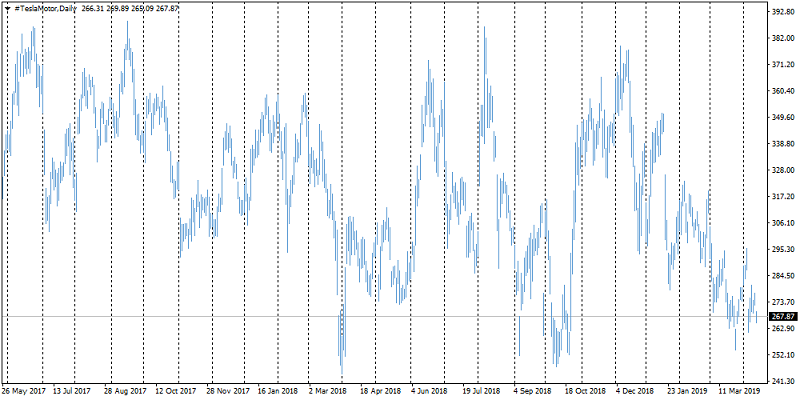Click the 328.00 price axis label
The height and width of the screenshot is (400, 800).
point(784,170)
